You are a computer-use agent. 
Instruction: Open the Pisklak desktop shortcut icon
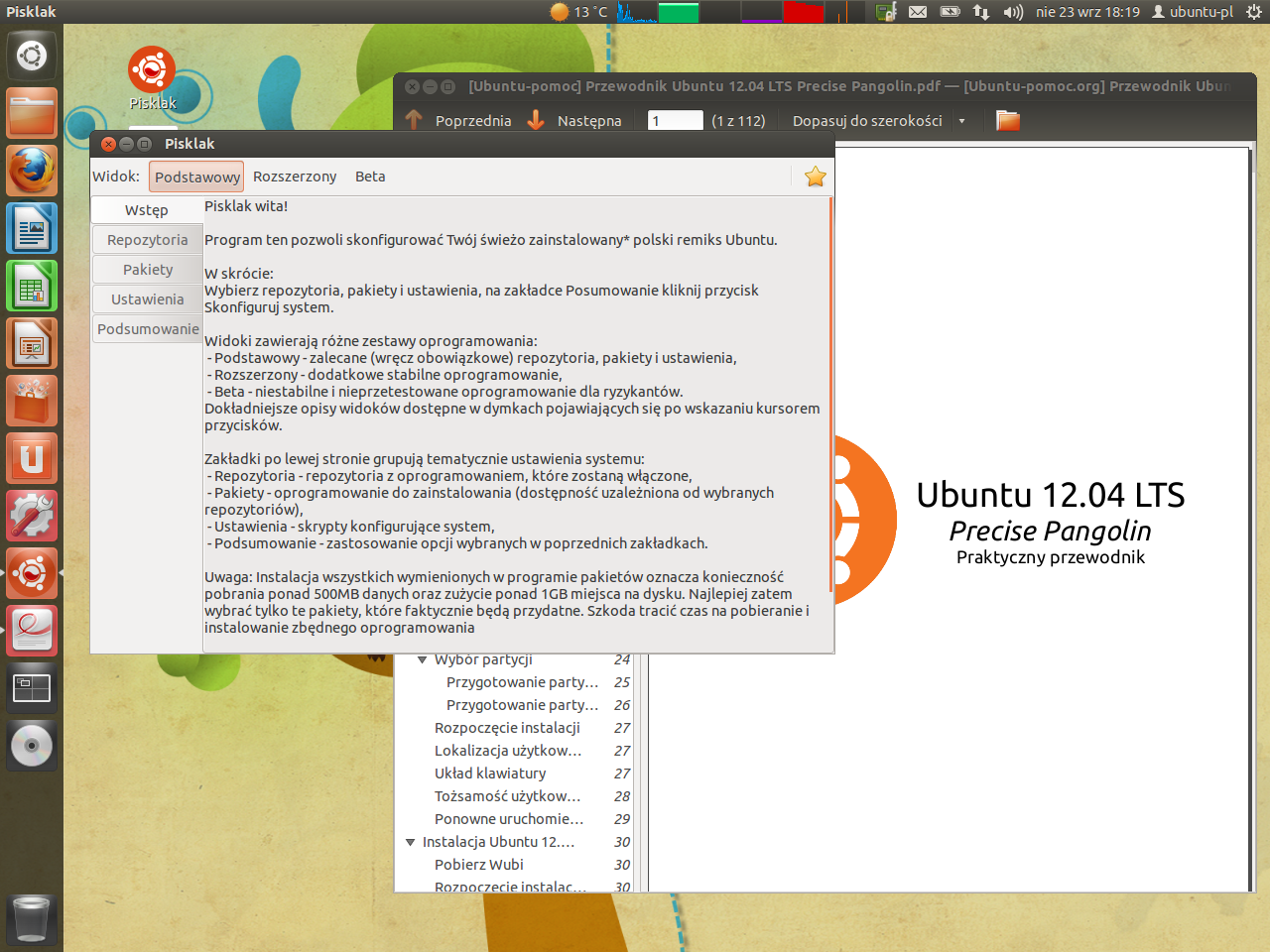point(152,78)
